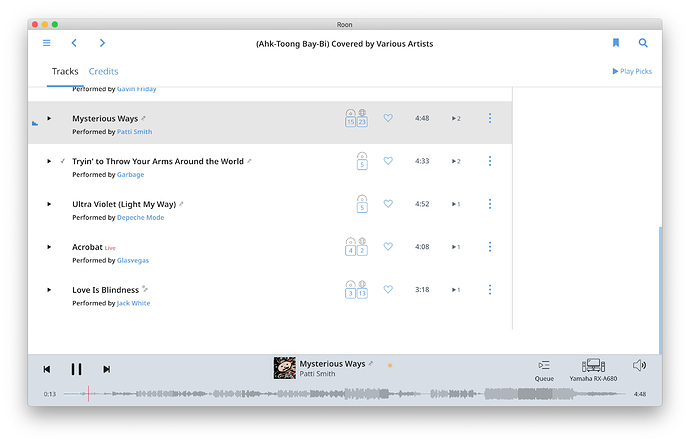Show 4 library versions of Acrobat
Image resolution: width=690 pixels, height=443 pixels.
(x=350, y=247)
